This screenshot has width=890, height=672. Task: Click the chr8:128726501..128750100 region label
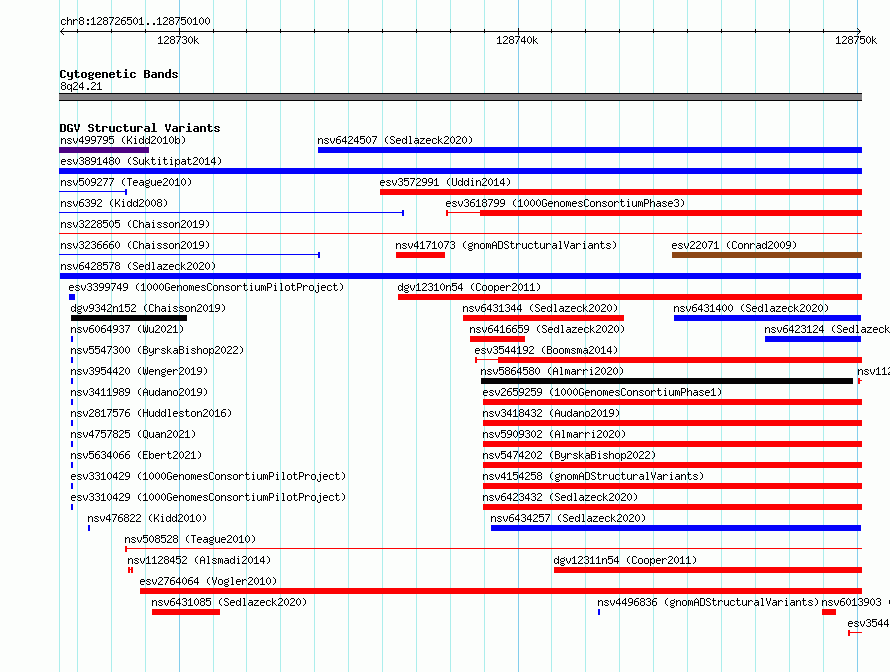[x=135, y=21]
